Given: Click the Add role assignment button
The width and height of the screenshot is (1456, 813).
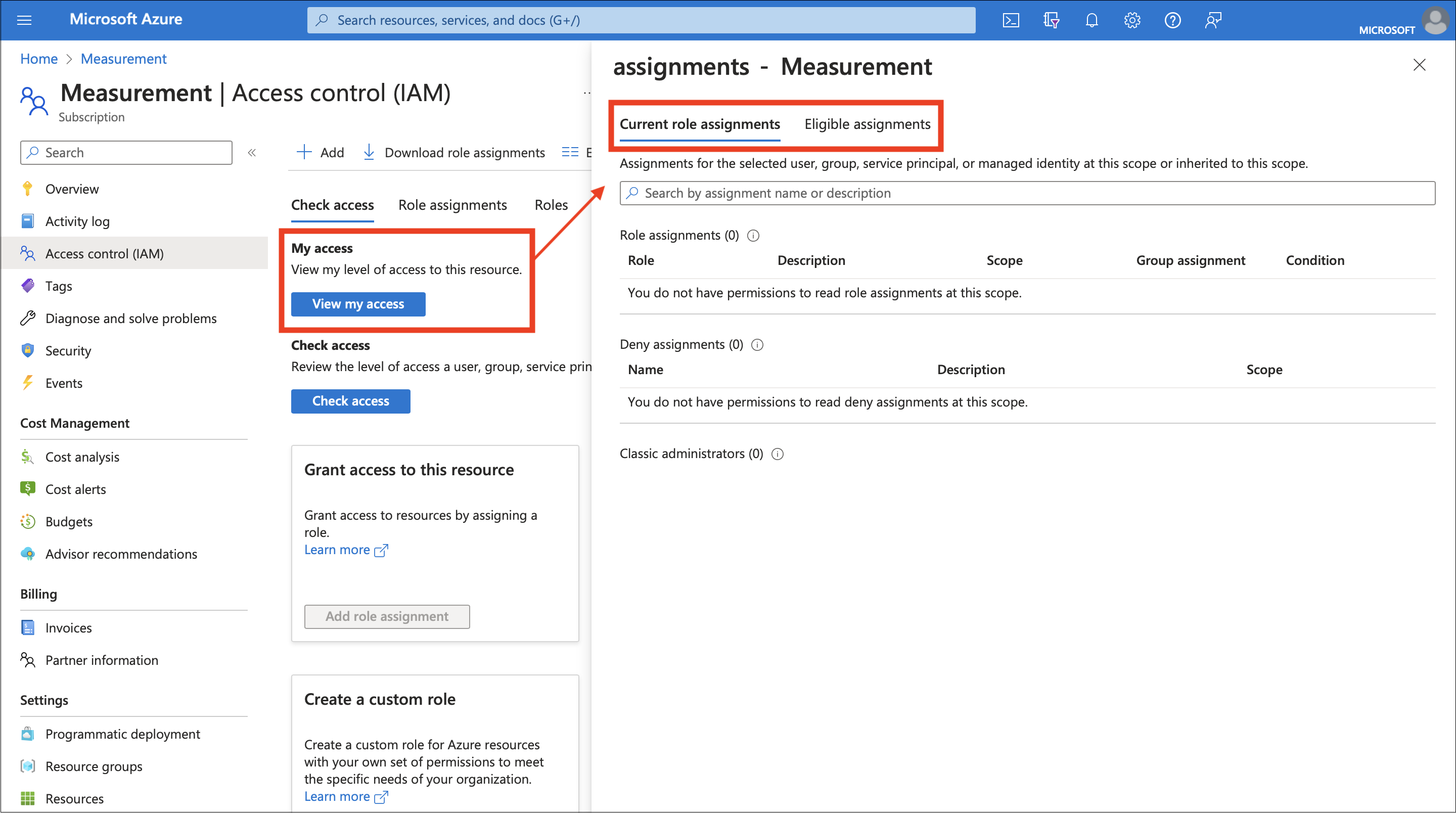Looking at the screenshot, I should point(387,615).
